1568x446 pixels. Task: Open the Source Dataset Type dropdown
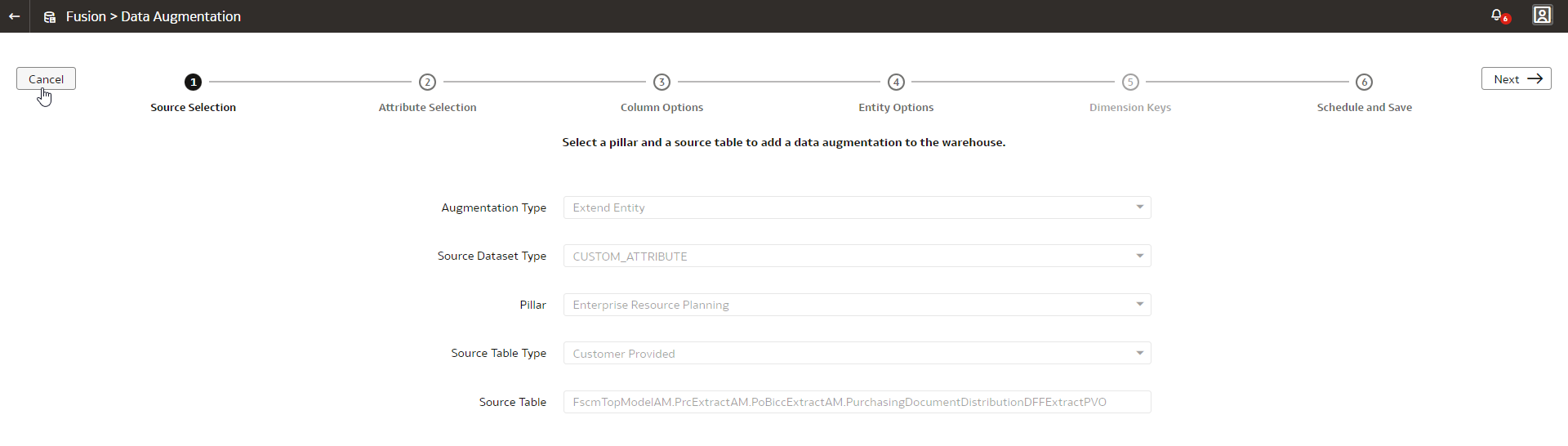(1139, 256)
